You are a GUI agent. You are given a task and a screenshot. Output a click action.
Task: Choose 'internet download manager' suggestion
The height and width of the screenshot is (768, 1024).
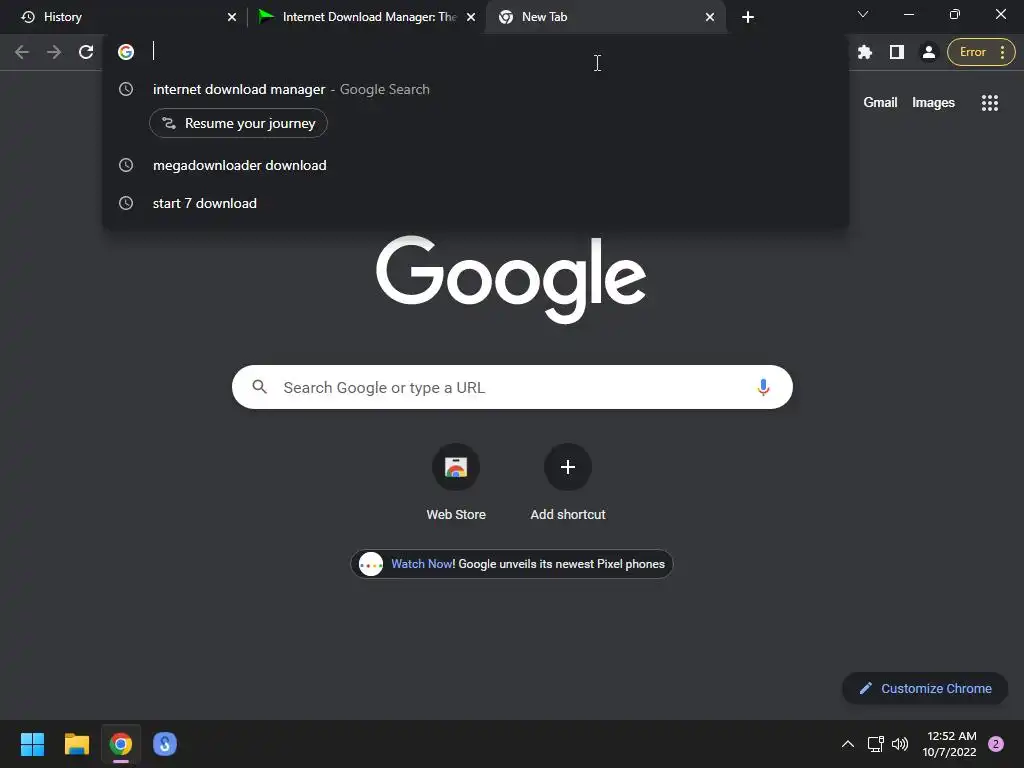tap(475, 89)
